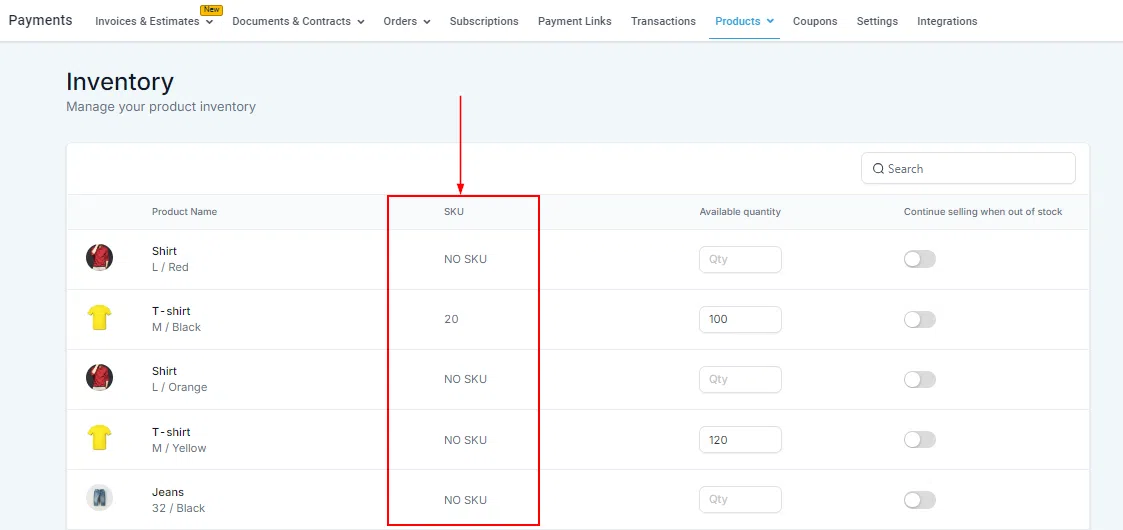Click quantity field for Shirt L / Orange
This screenshot has width=1123, height=530.
740,380
